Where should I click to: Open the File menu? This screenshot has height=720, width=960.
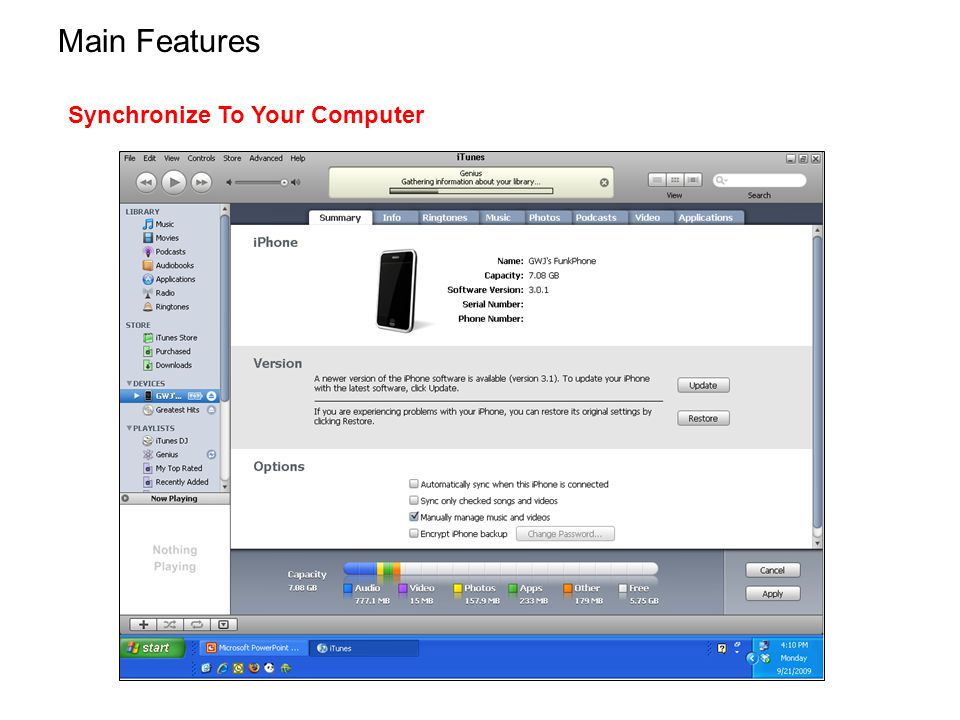pyautogui.click(x=130, y=158)
